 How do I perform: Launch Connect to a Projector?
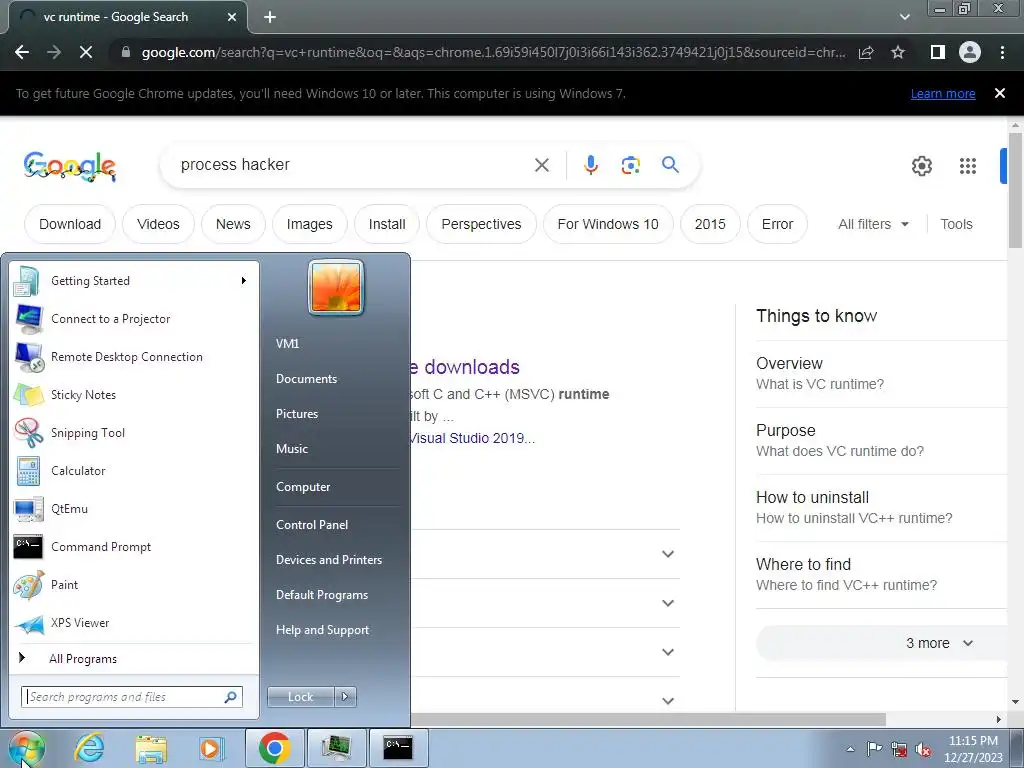pos(133,319)
